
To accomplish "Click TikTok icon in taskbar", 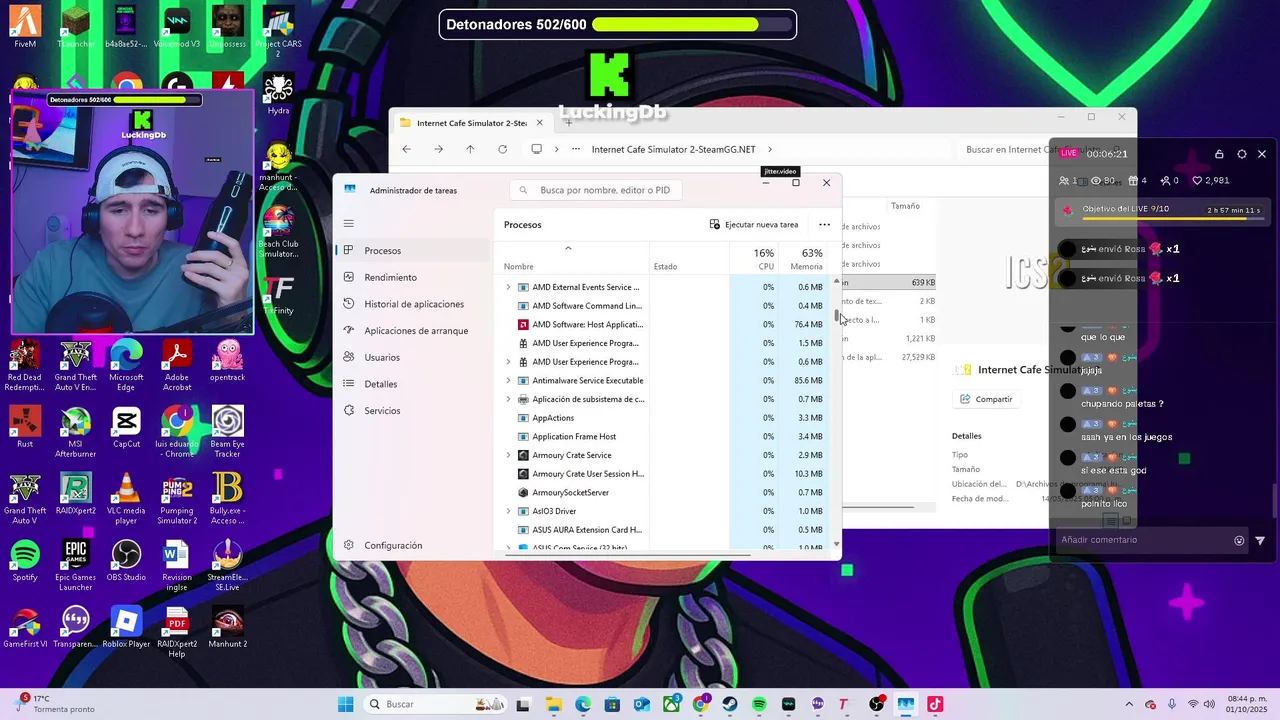I will (x=935, y=704).
